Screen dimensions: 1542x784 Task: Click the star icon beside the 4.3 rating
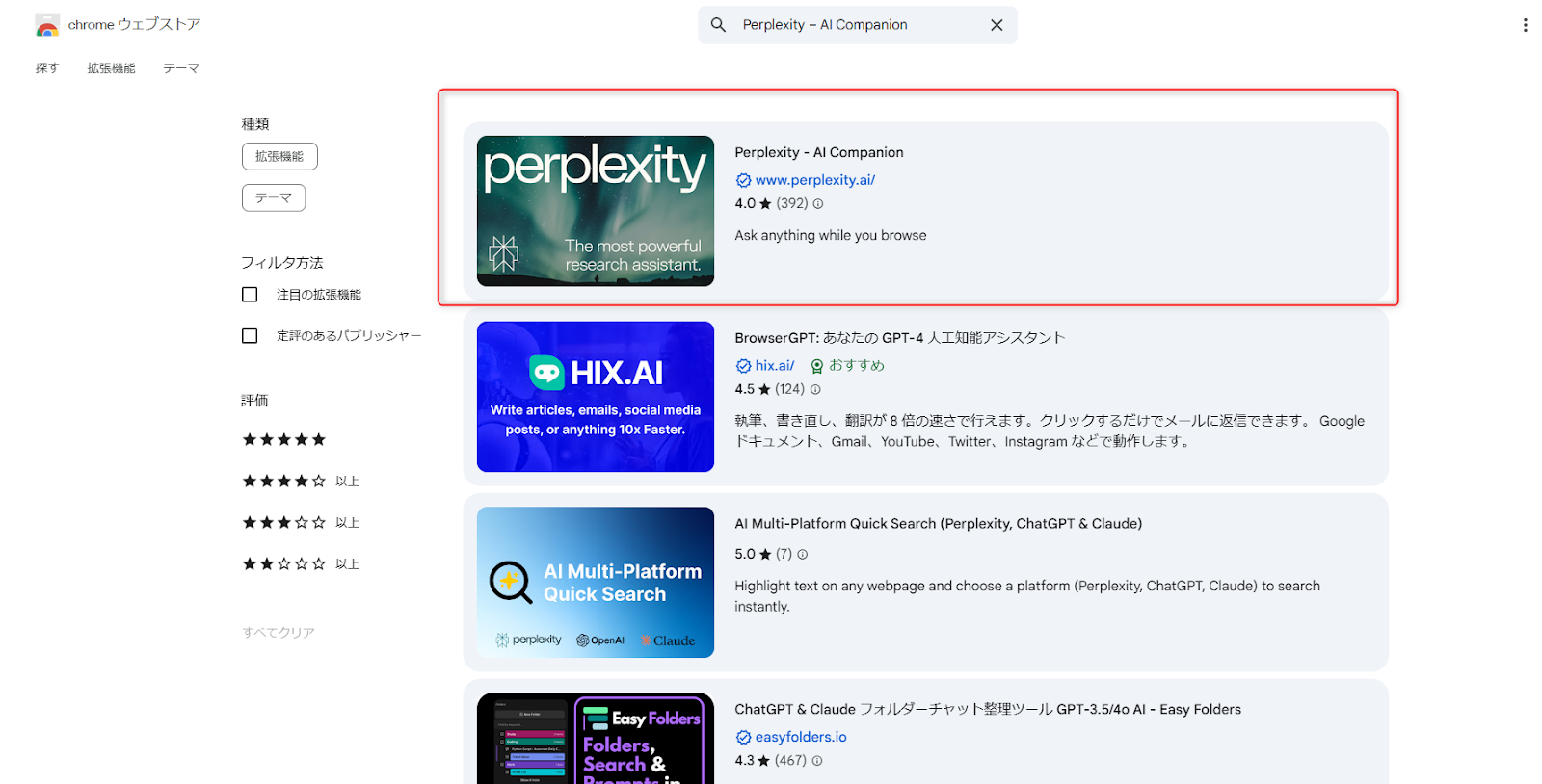tap(764, 761)
